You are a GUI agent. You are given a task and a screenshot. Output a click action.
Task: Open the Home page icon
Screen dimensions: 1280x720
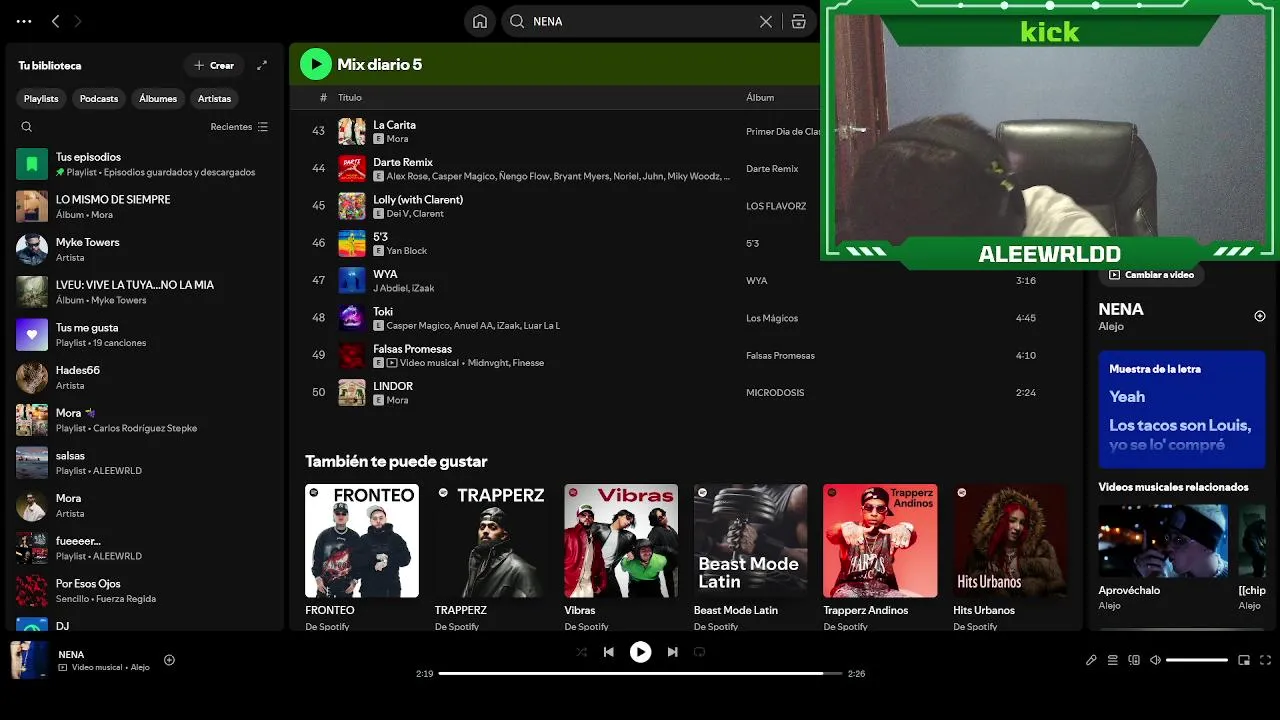[480, 21]
